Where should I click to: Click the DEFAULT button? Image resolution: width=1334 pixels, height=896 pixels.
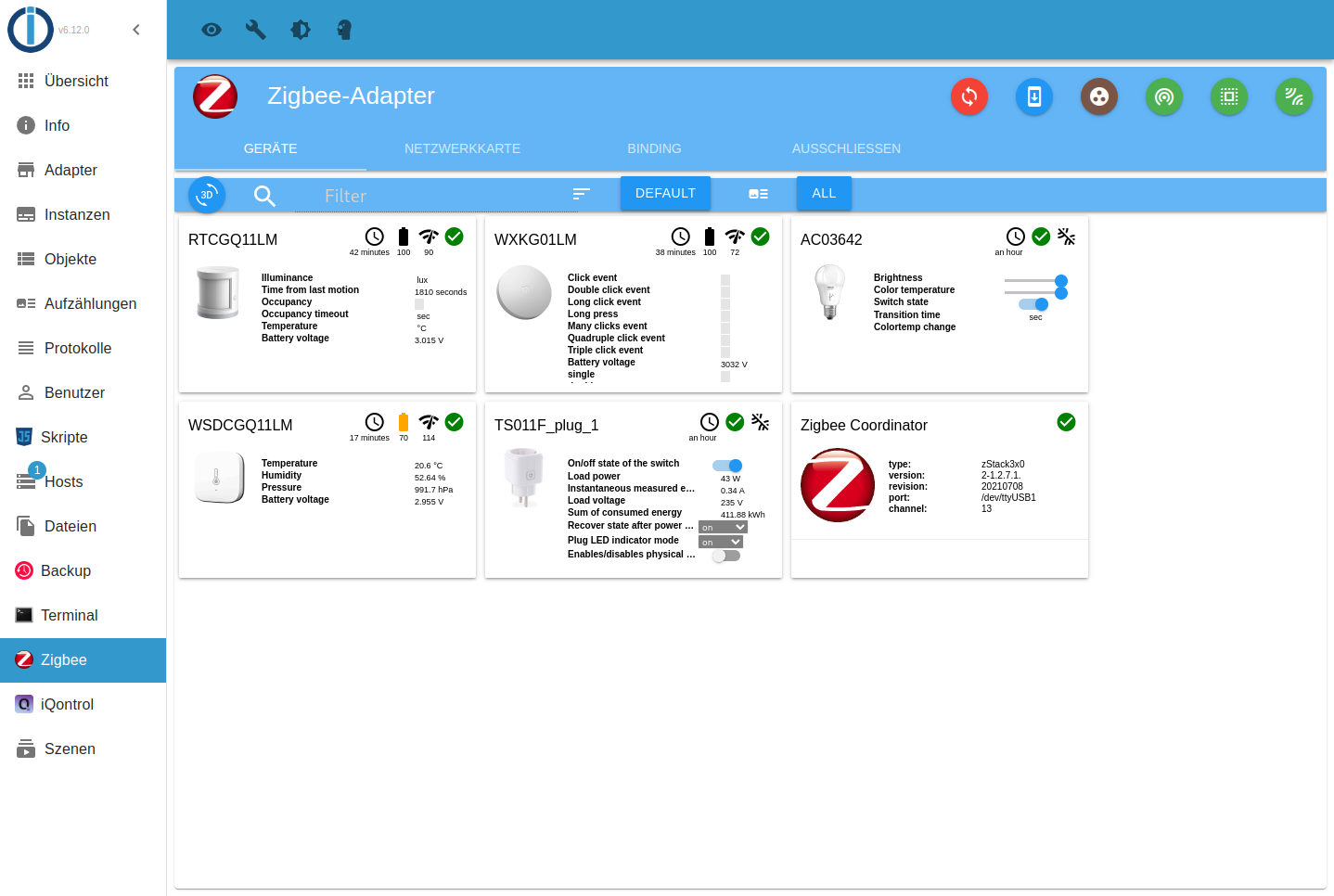[x=665, y=193]
